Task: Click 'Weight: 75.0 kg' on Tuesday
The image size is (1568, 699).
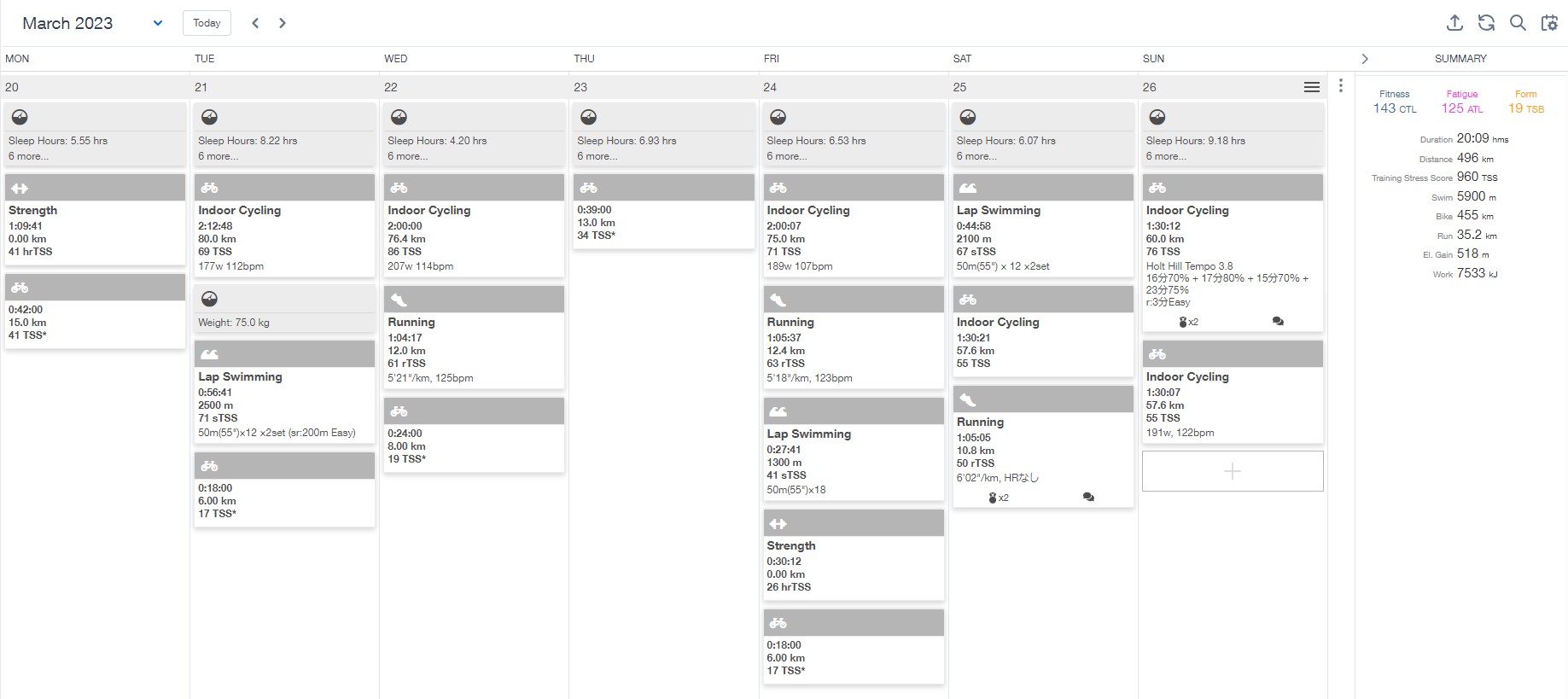Action: click(x=234, y=323)
